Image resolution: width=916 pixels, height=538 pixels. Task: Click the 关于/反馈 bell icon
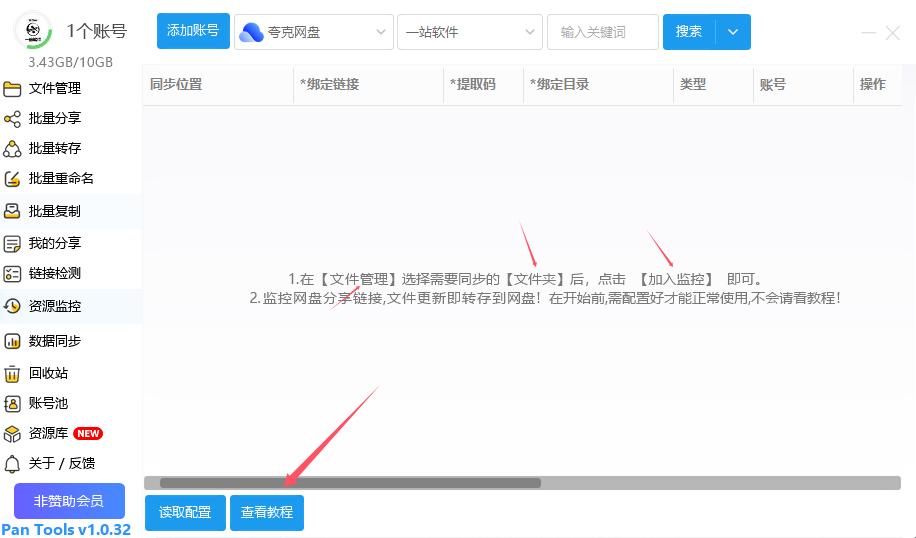(x=12, y=464)
